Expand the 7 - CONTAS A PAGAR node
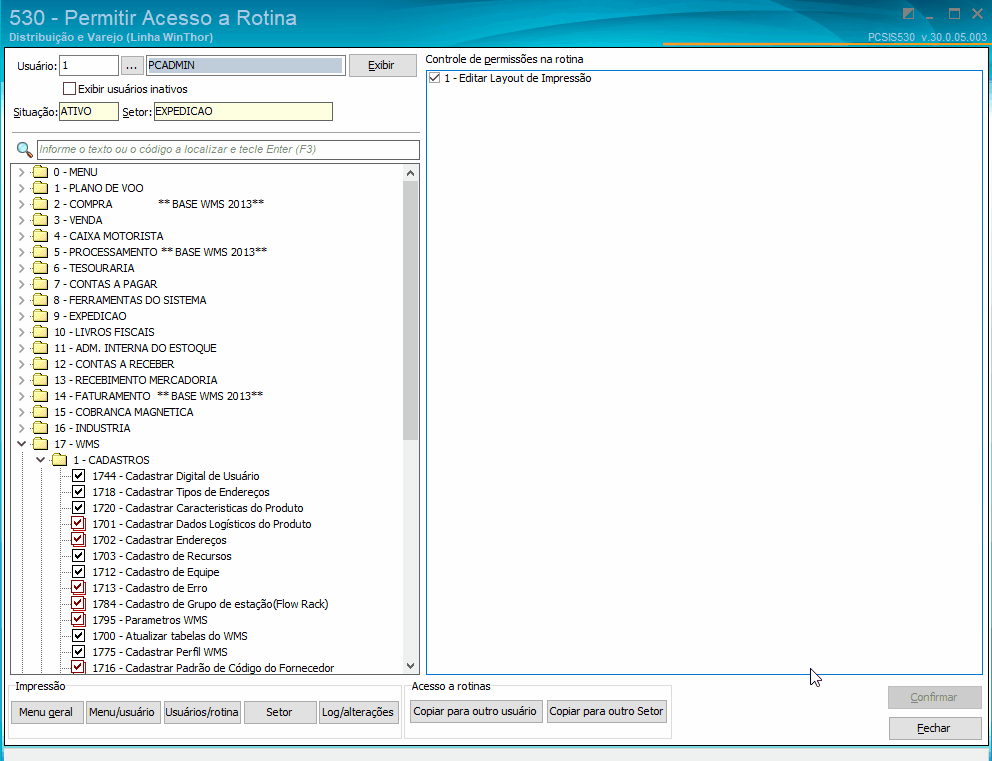 (x=22, y=284)
